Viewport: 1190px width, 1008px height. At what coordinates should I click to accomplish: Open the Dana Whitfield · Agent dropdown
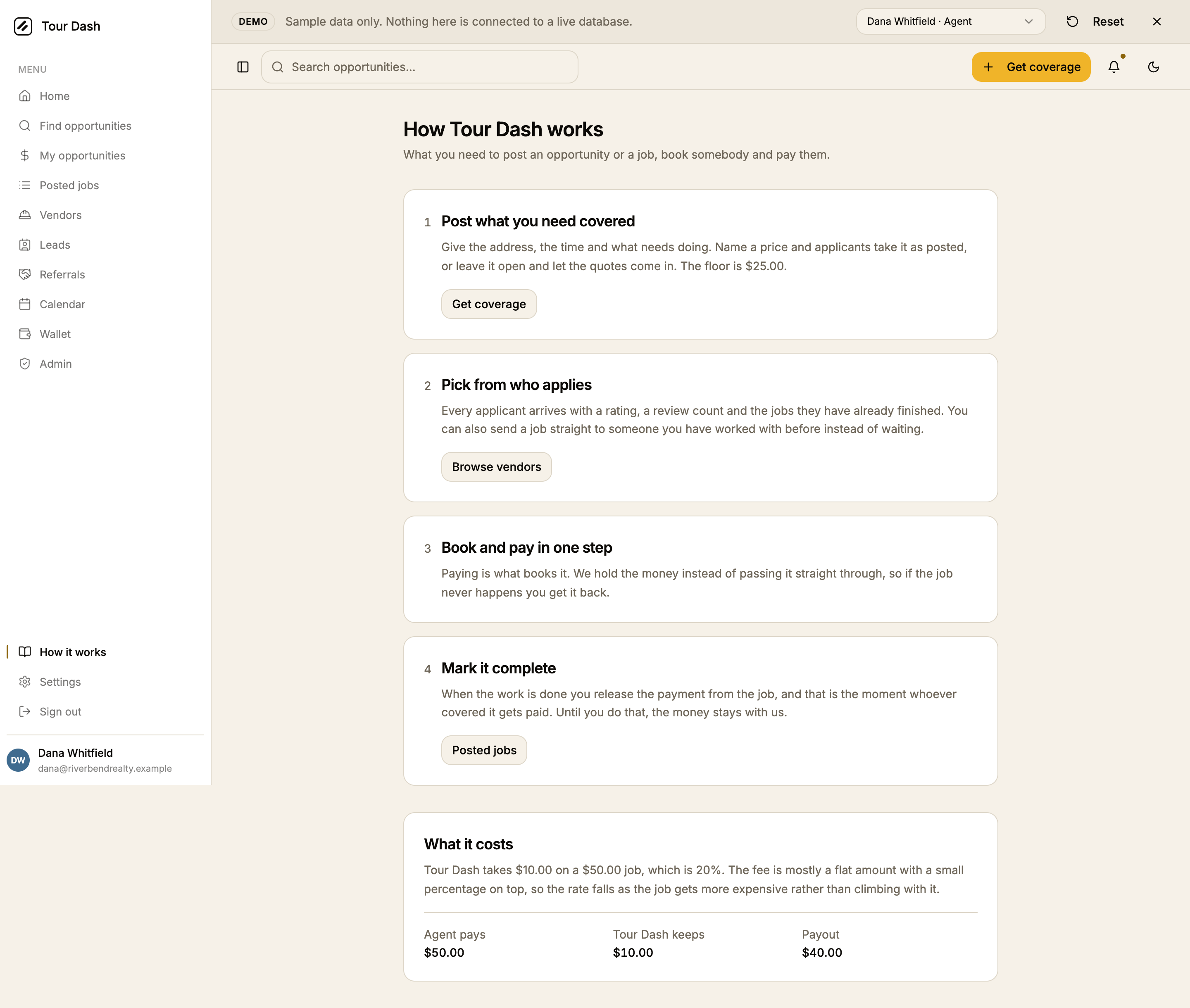(x=950, y=21)
